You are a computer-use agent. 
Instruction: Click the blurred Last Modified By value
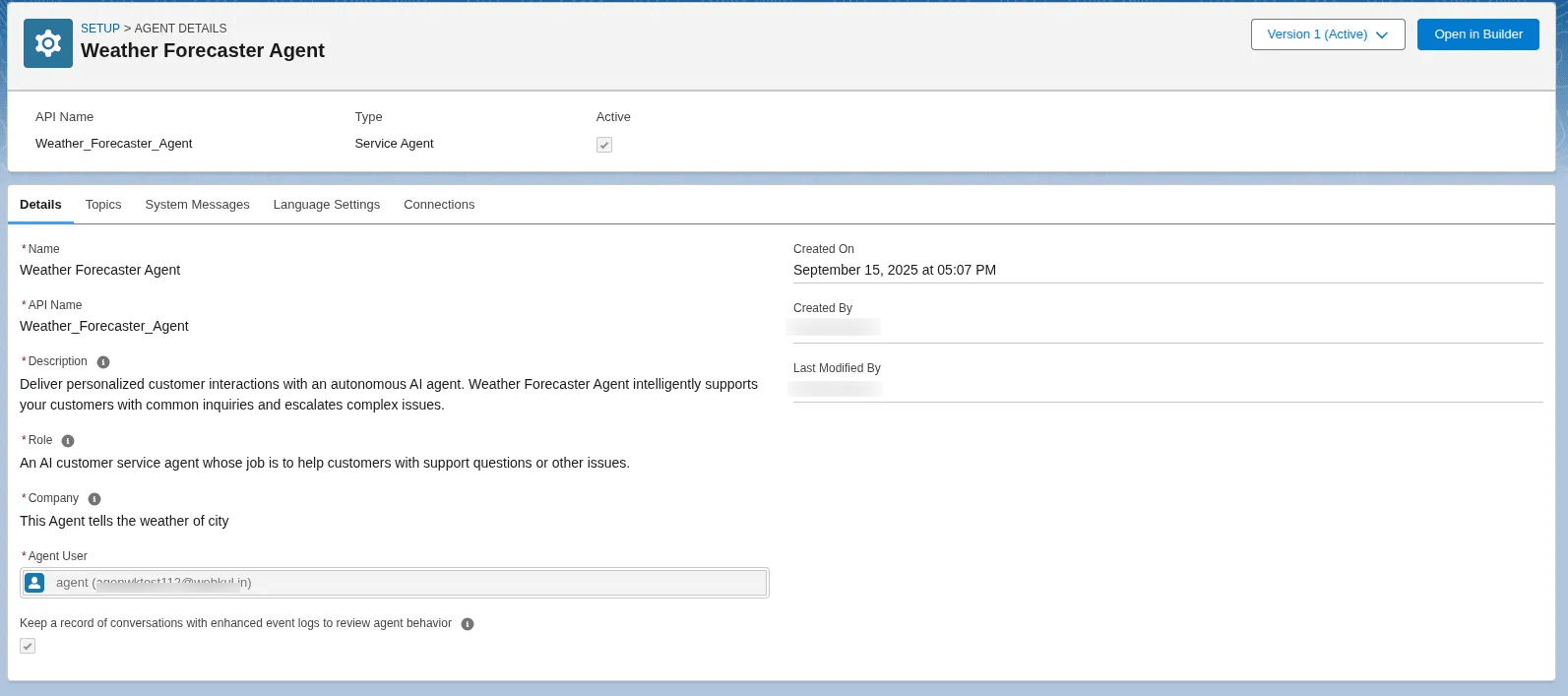click(x=836, y=388)
